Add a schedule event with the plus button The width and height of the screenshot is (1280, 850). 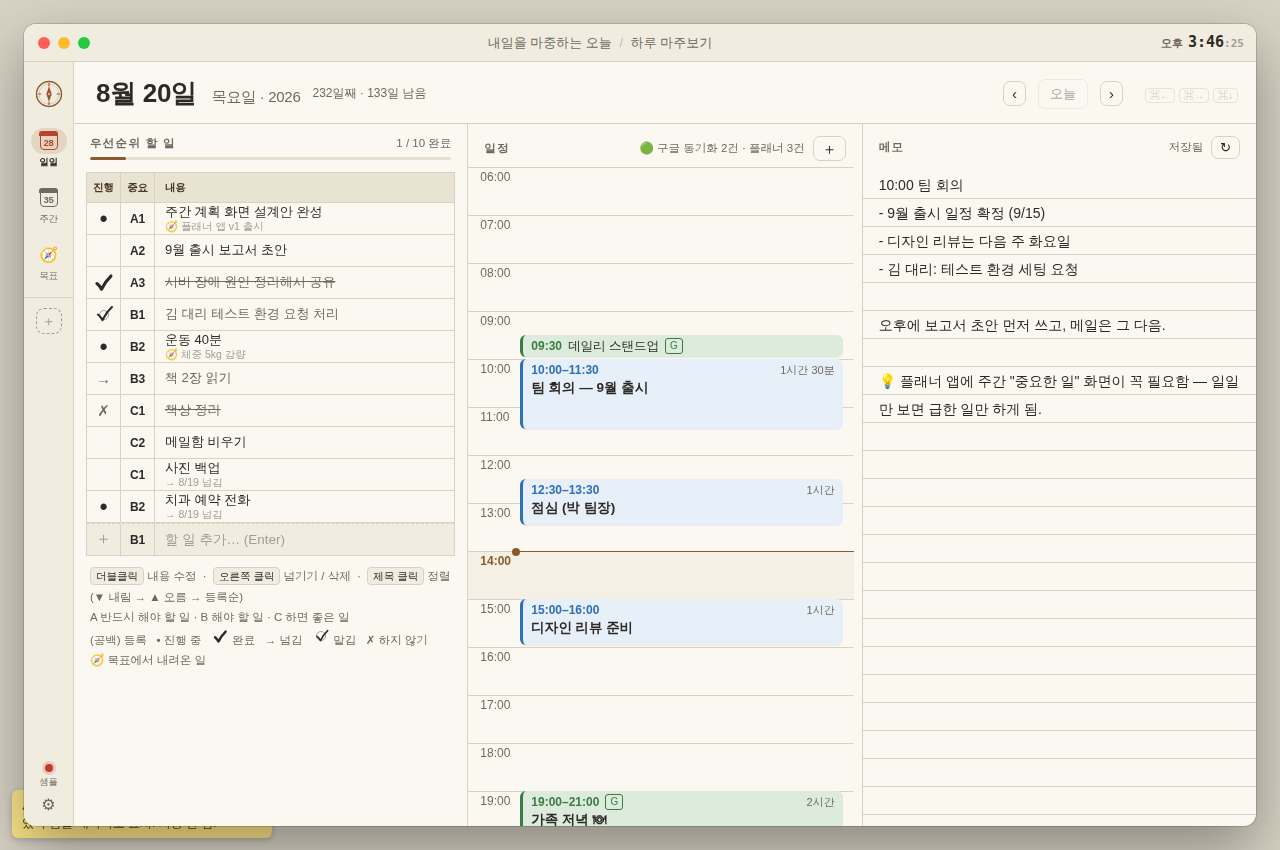[829, 148]
